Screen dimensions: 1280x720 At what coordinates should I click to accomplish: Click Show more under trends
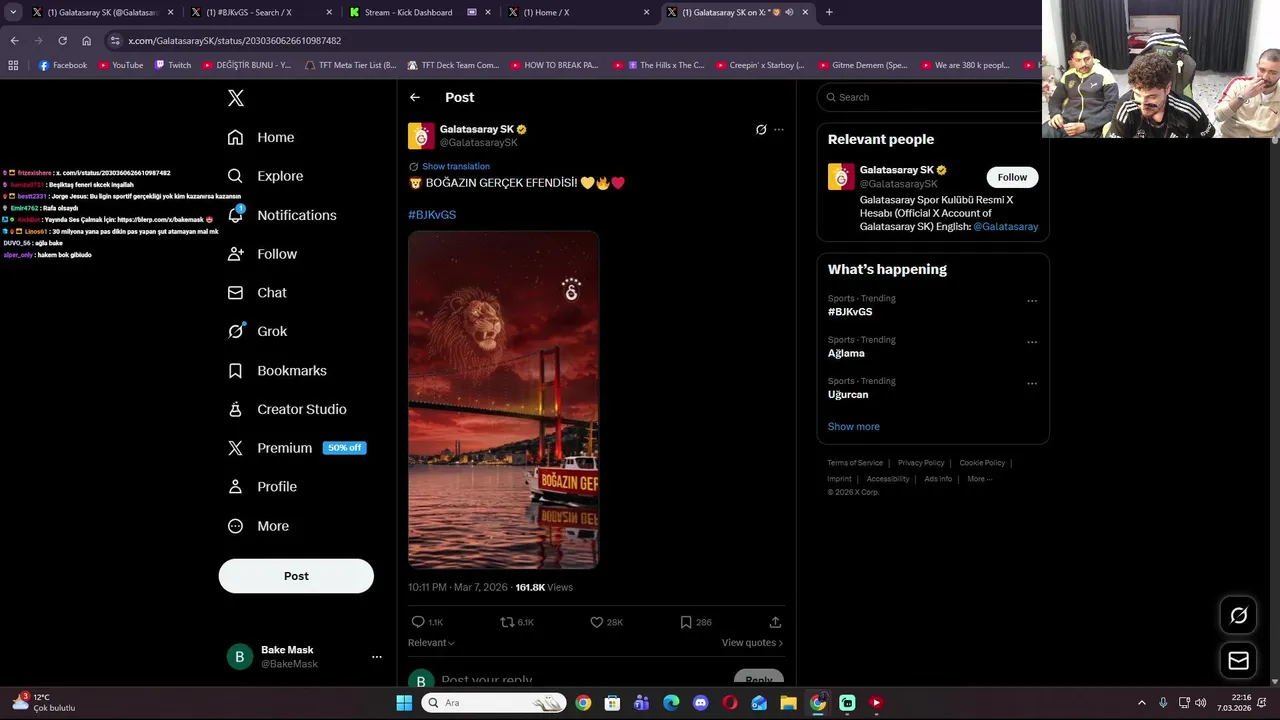tap(854, 426)
